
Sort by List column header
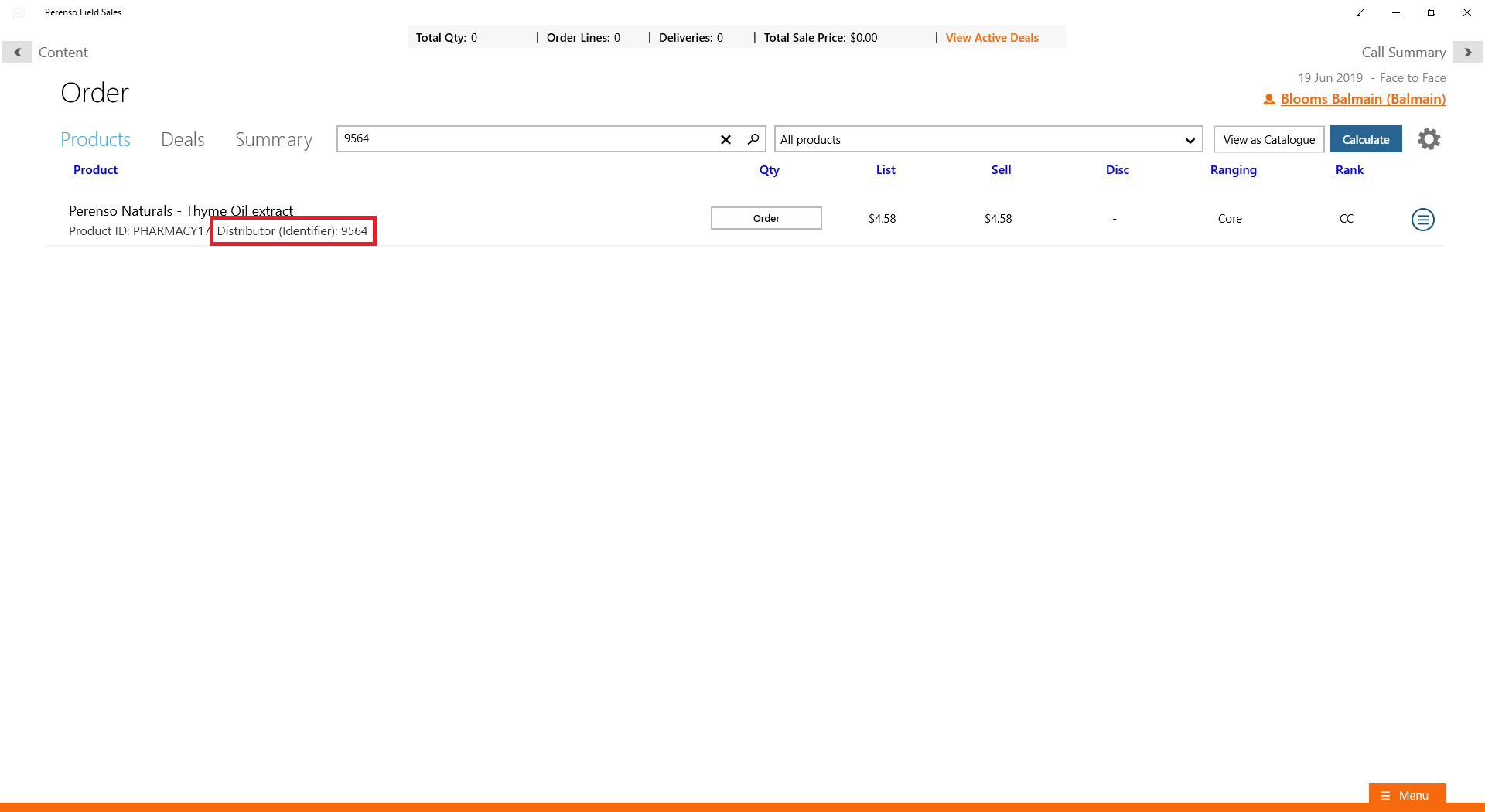pyautogui.click(x=886, y=170)
